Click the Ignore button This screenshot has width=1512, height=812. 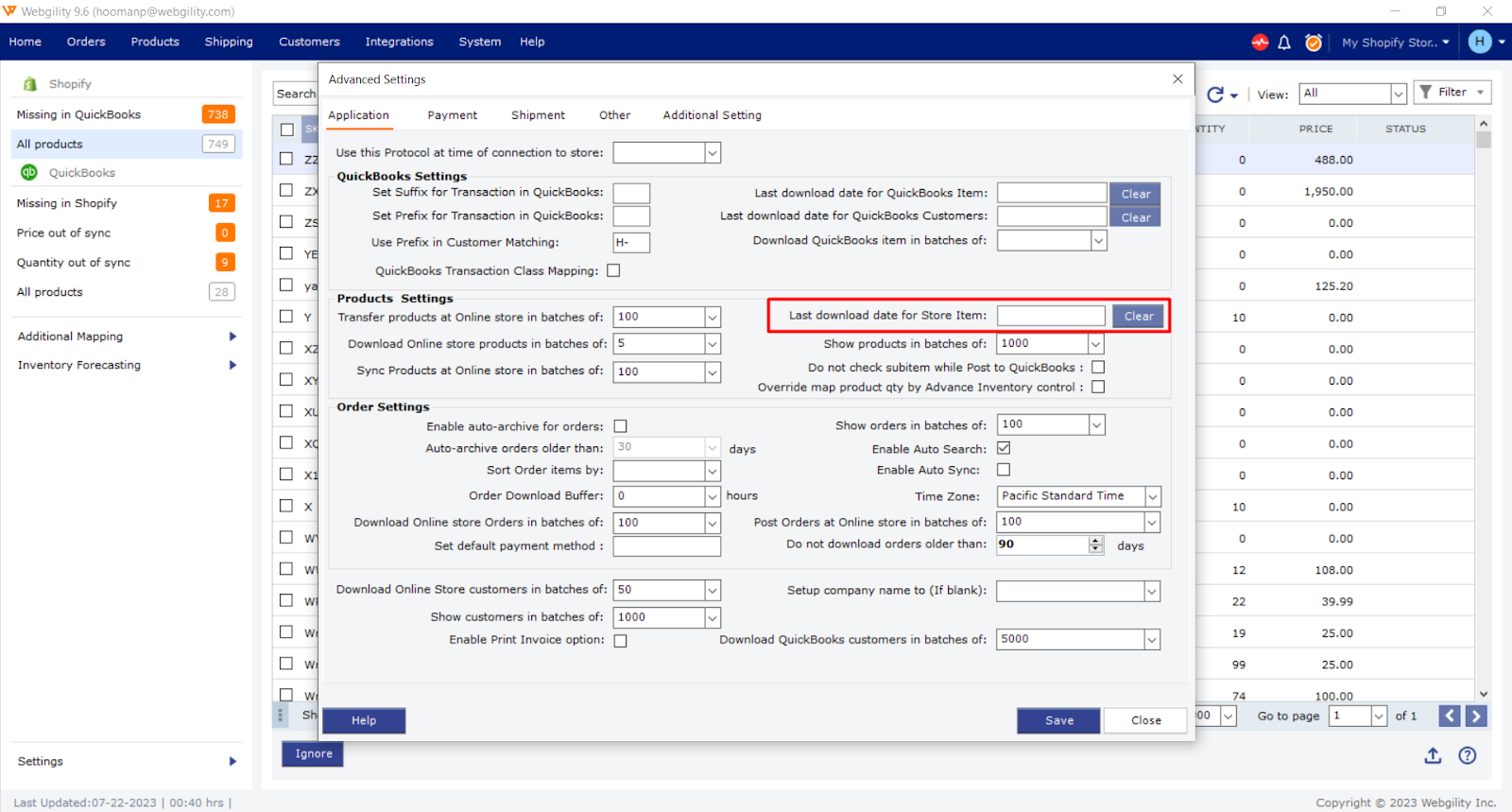(x=313, y=753)
